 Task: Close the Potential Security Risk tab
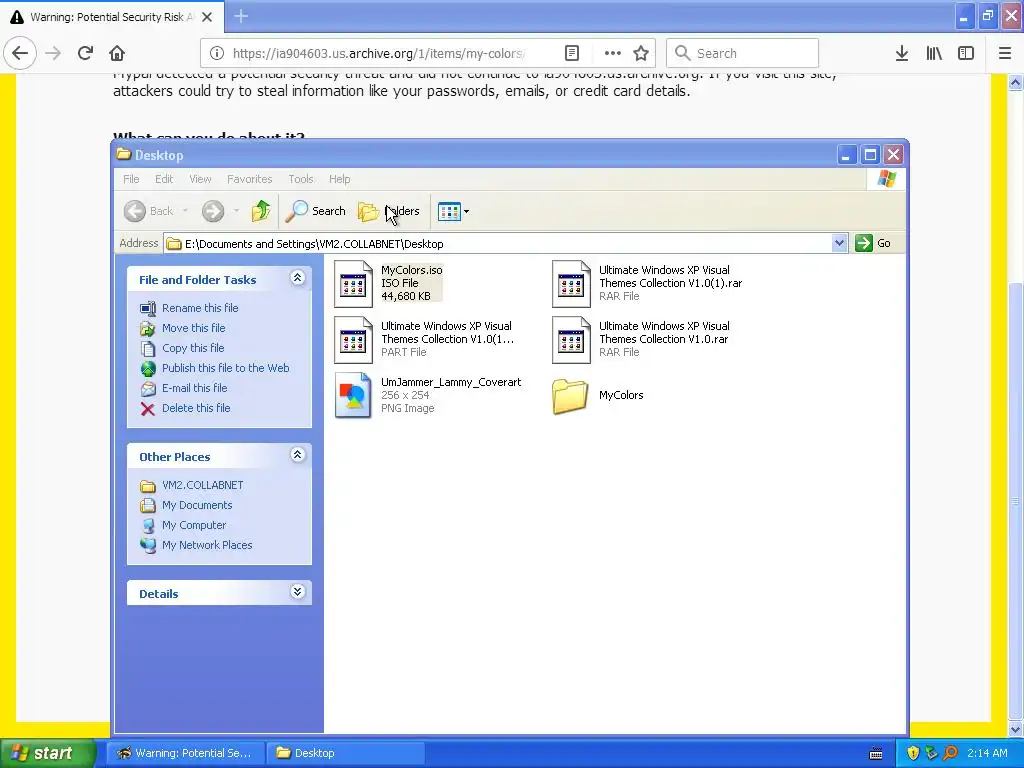[207, 17]
